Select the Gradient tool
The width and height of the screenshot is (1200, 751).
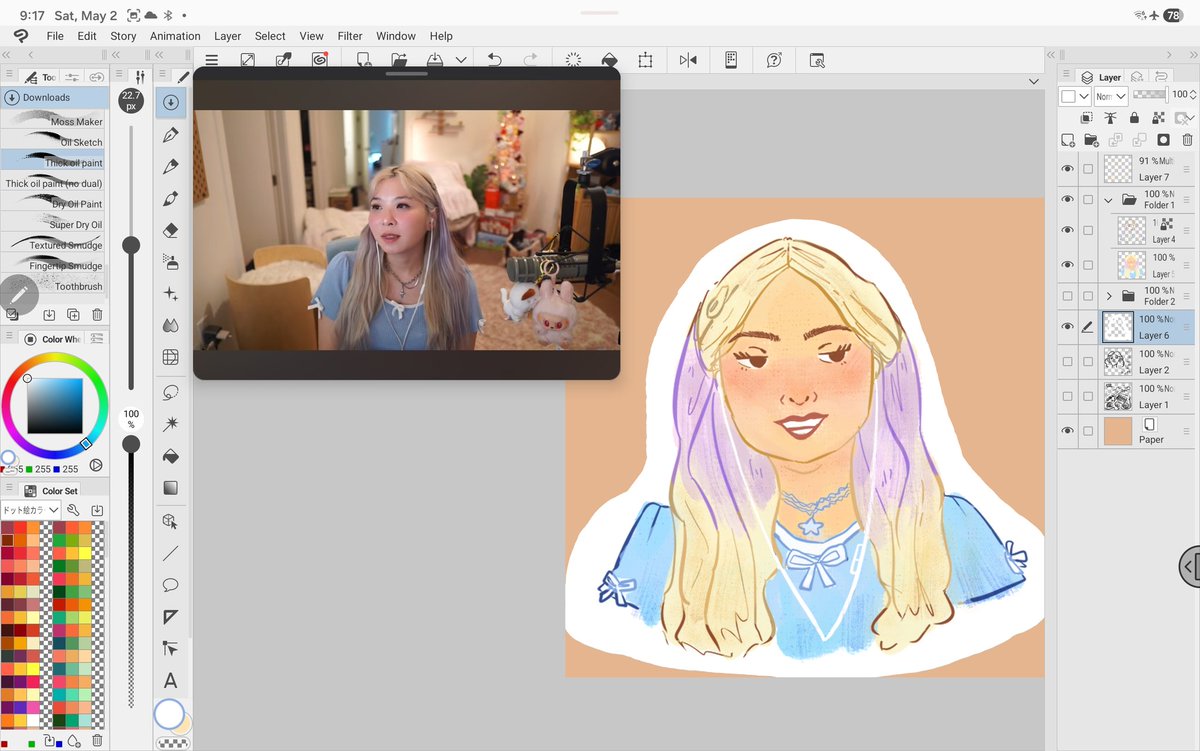(170, 488)
